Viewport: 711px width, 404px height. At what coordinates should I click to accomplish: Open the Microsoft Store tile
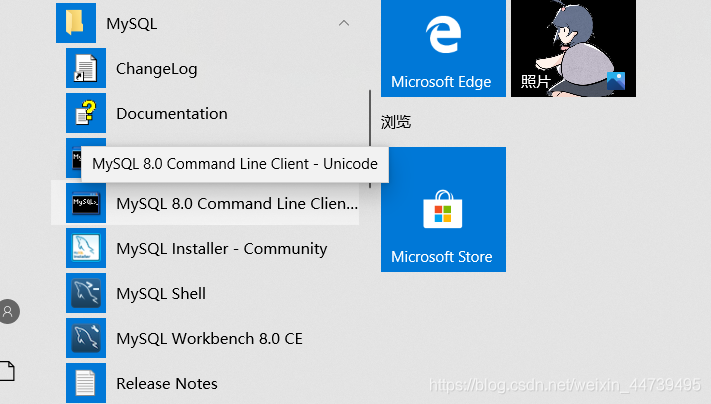click(x=443, y=210)
